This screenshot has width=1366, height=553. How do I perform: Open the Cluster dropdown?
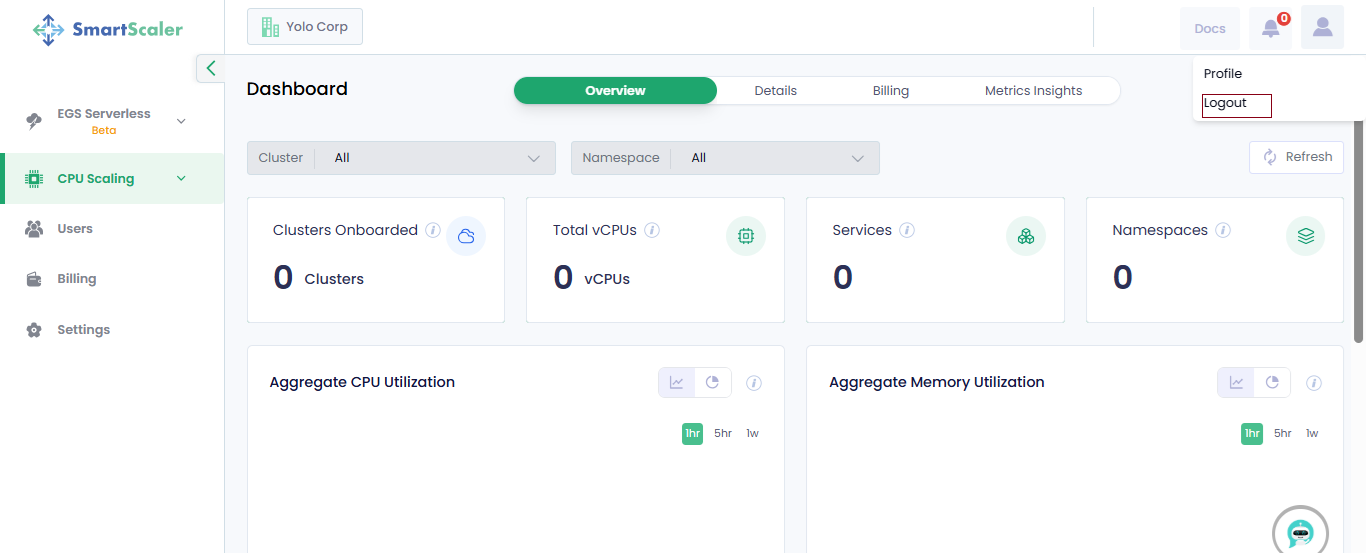(401, 158)
